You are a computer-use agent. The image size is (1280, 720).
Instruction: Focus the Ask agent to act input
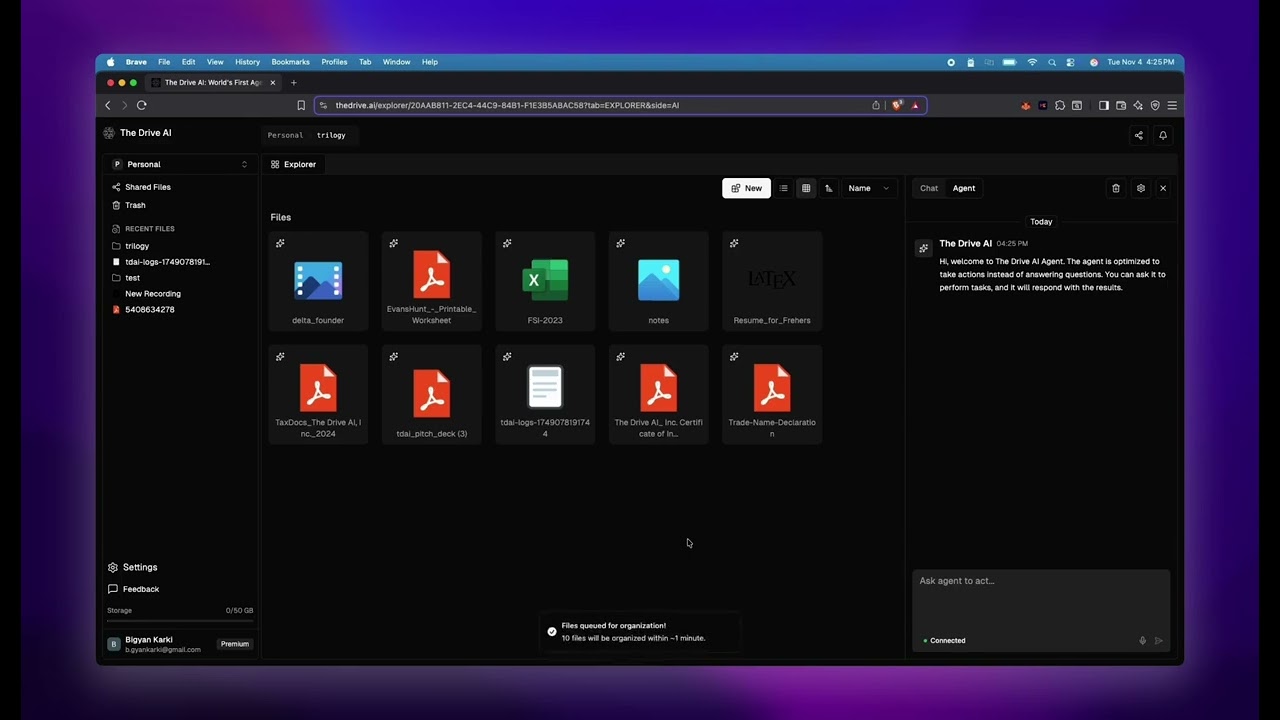click(1041, 600)
